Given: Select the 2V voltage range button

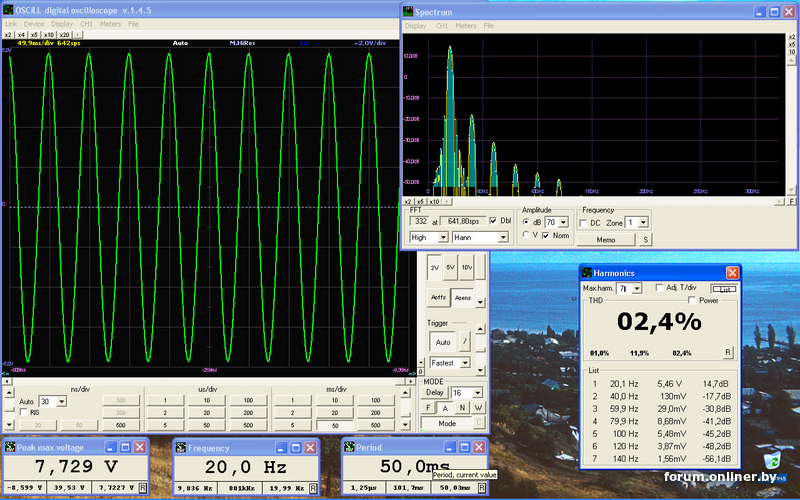Looking at the screenshot, I should pos(435,267).
